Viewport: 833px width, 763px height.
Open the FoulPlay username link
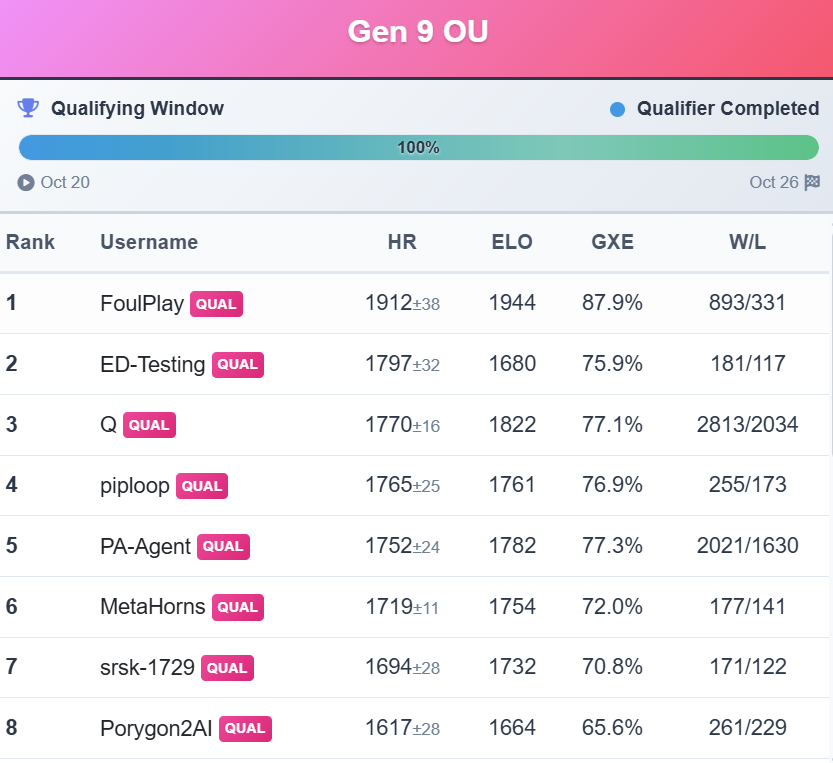[142, 303]
